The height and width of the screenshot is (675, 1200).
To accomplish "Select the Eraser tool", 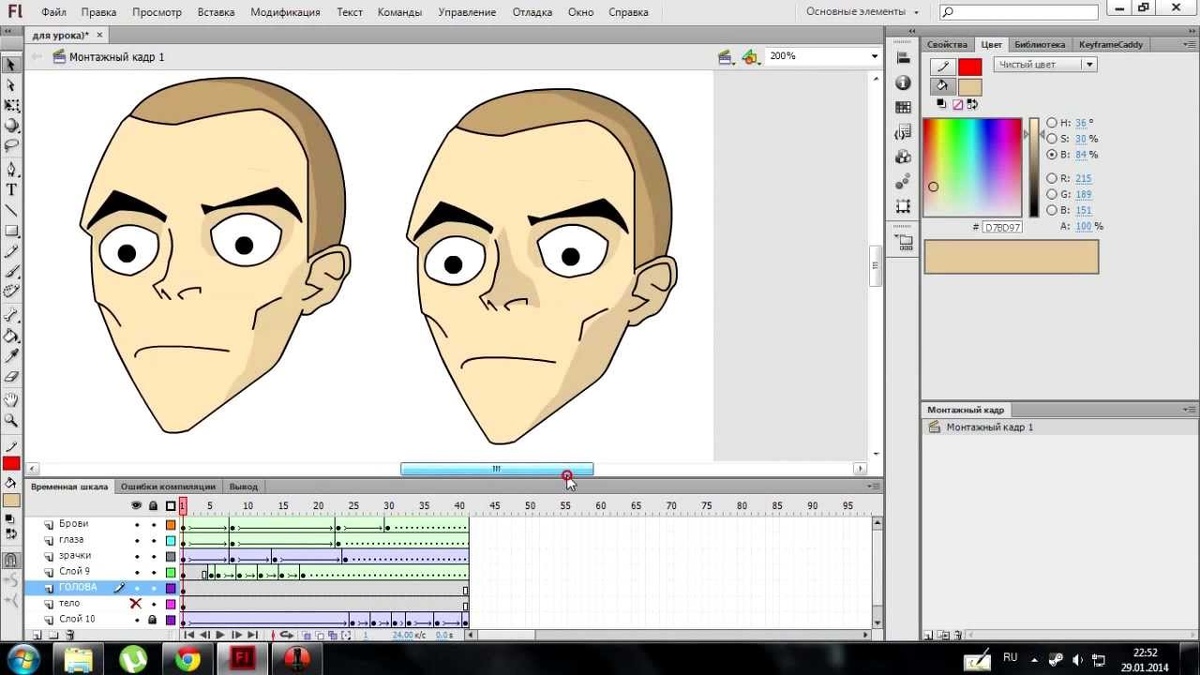I will tap(12, 377).
